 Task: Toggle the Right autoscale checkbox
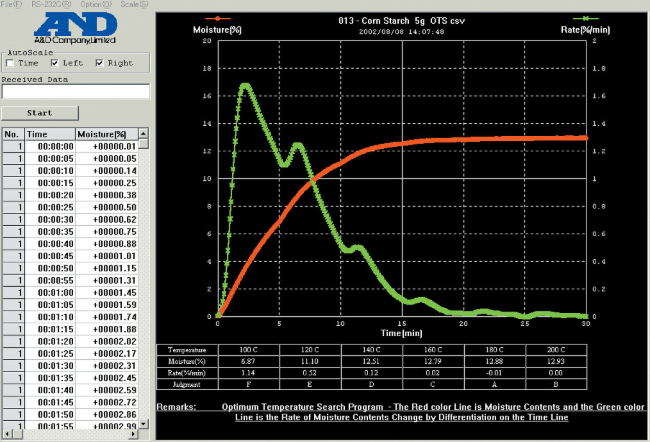point(99,63)
